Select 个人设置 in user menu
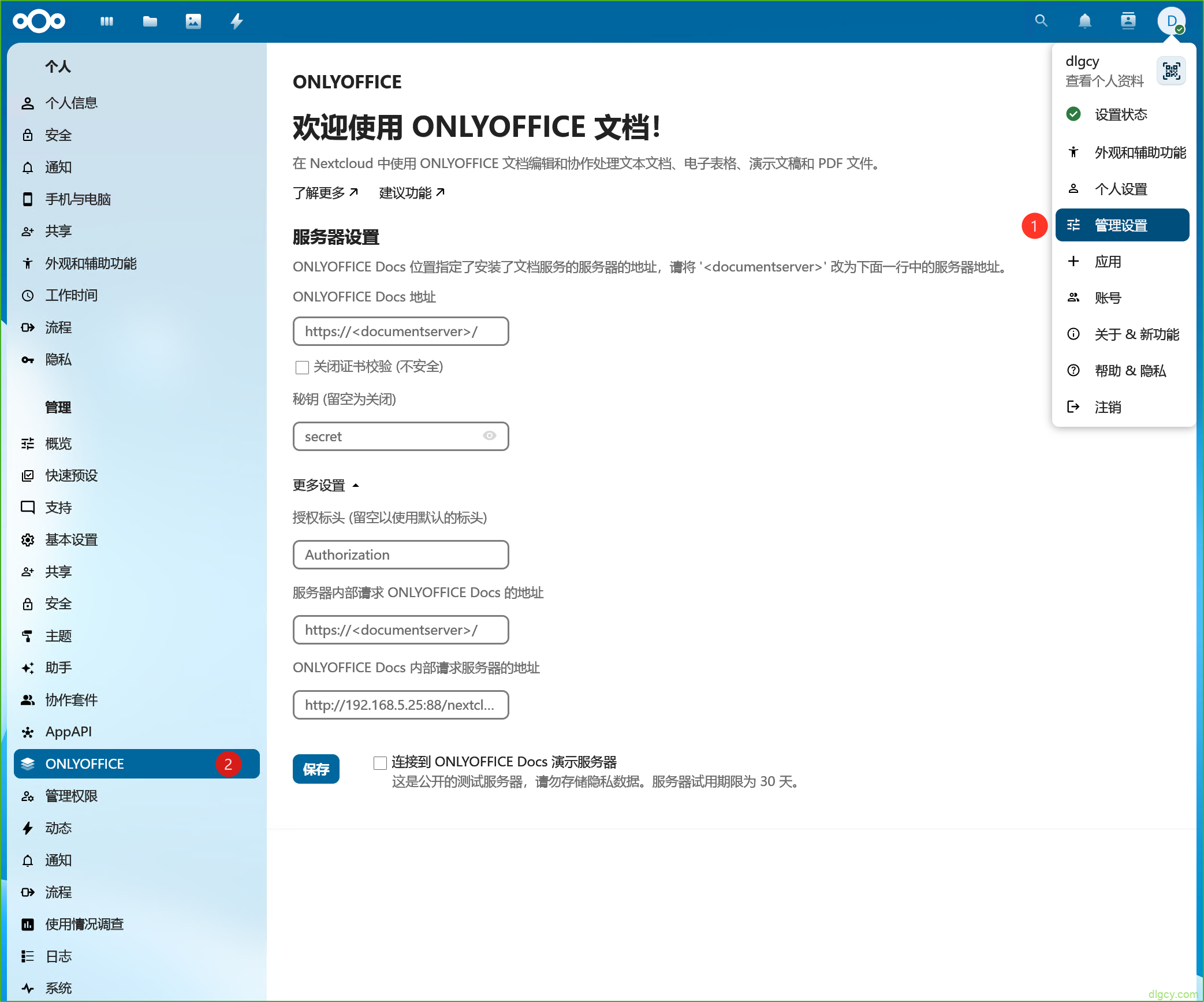Viewport: 1204px width, 1002px height. pyautogui.click(x=1123, y=189)
